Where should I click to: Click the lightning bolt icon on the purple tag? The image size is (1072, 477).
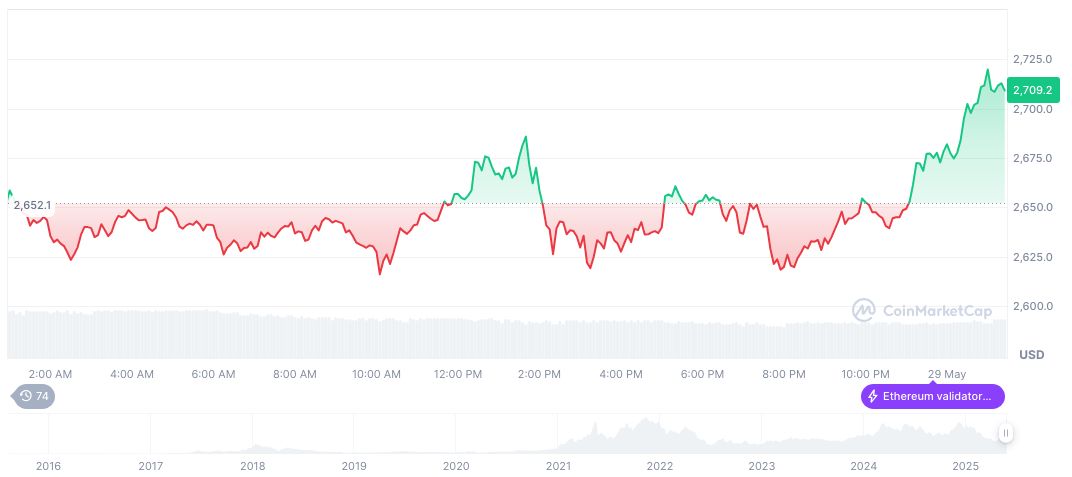(x=873, y=397)
